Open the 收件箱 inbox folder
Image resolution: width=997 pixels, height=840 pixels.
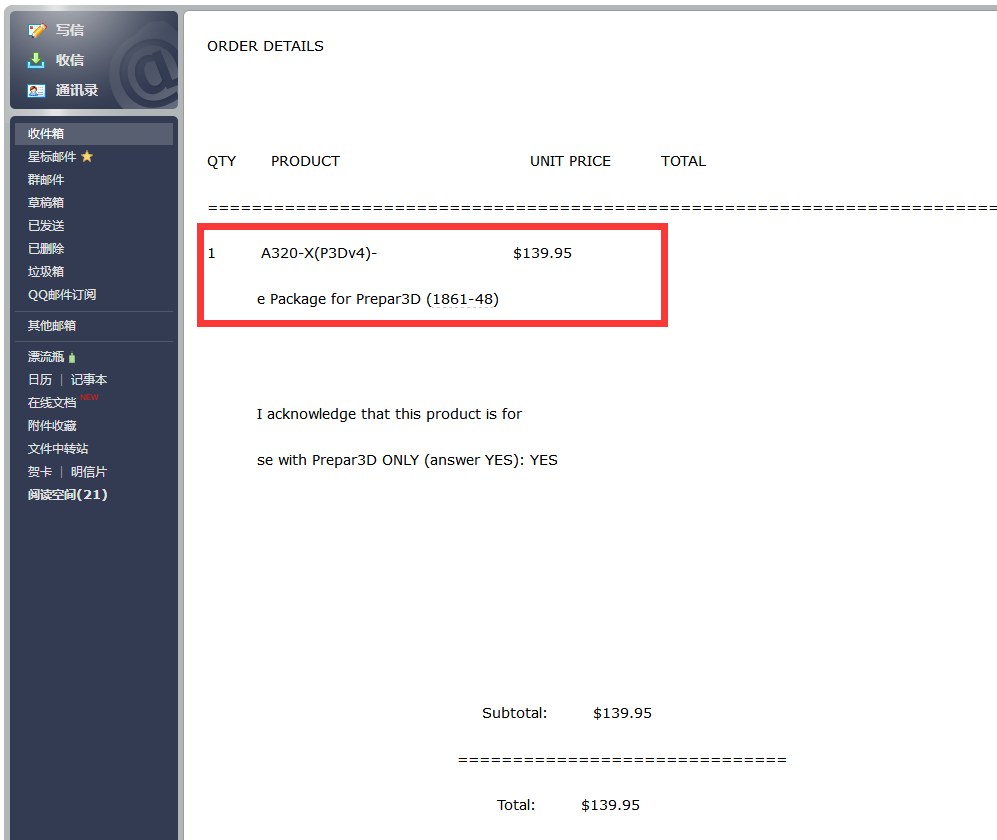[46, 134]
